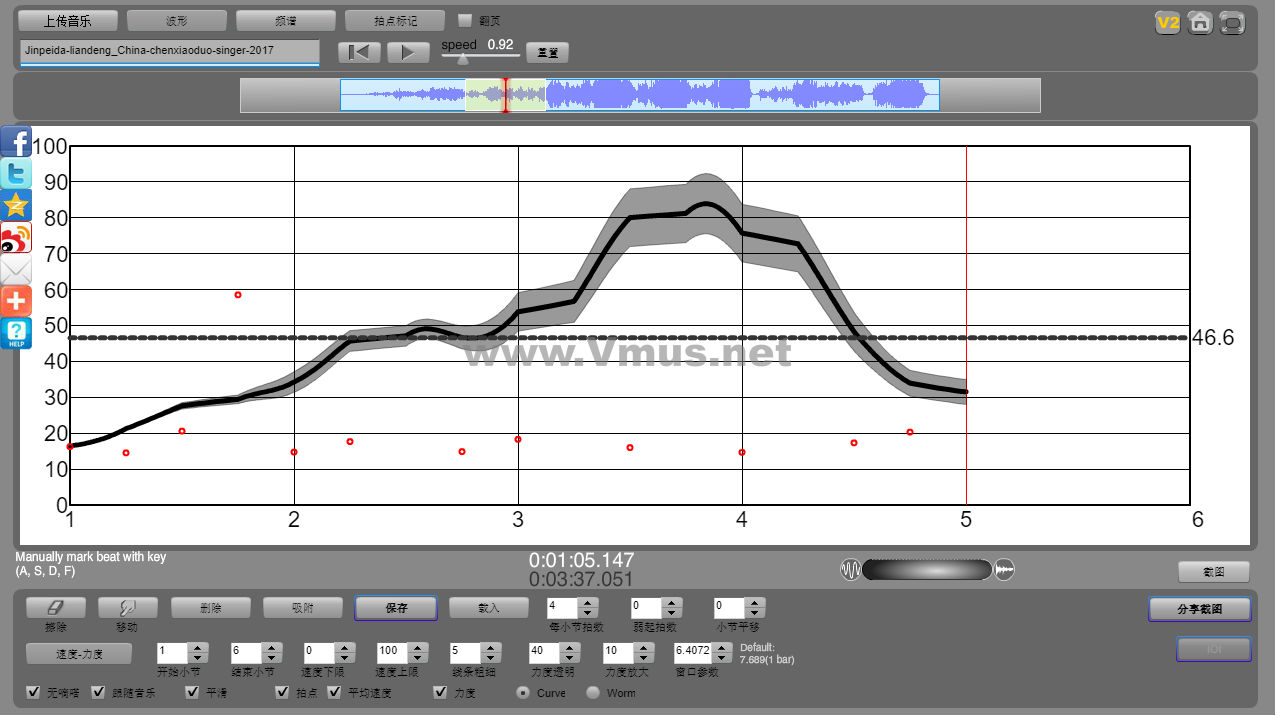Select the move (移动) tool

[x=126, y=607]
